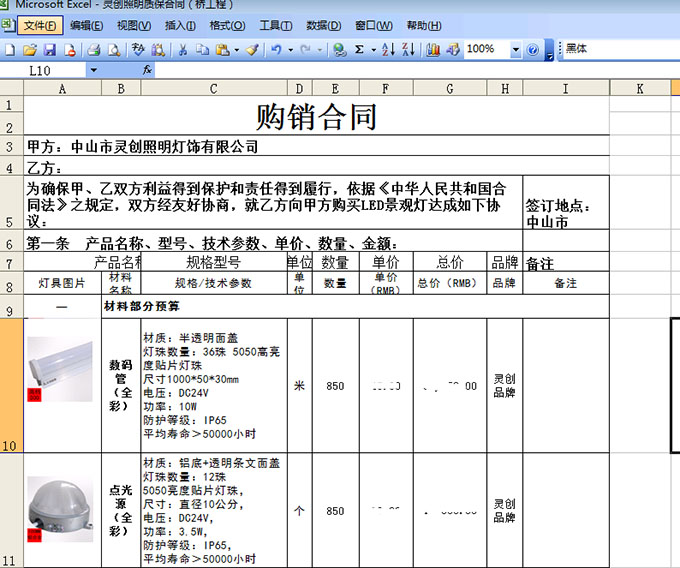Click the 黑体 font name box

coord(615,48)
